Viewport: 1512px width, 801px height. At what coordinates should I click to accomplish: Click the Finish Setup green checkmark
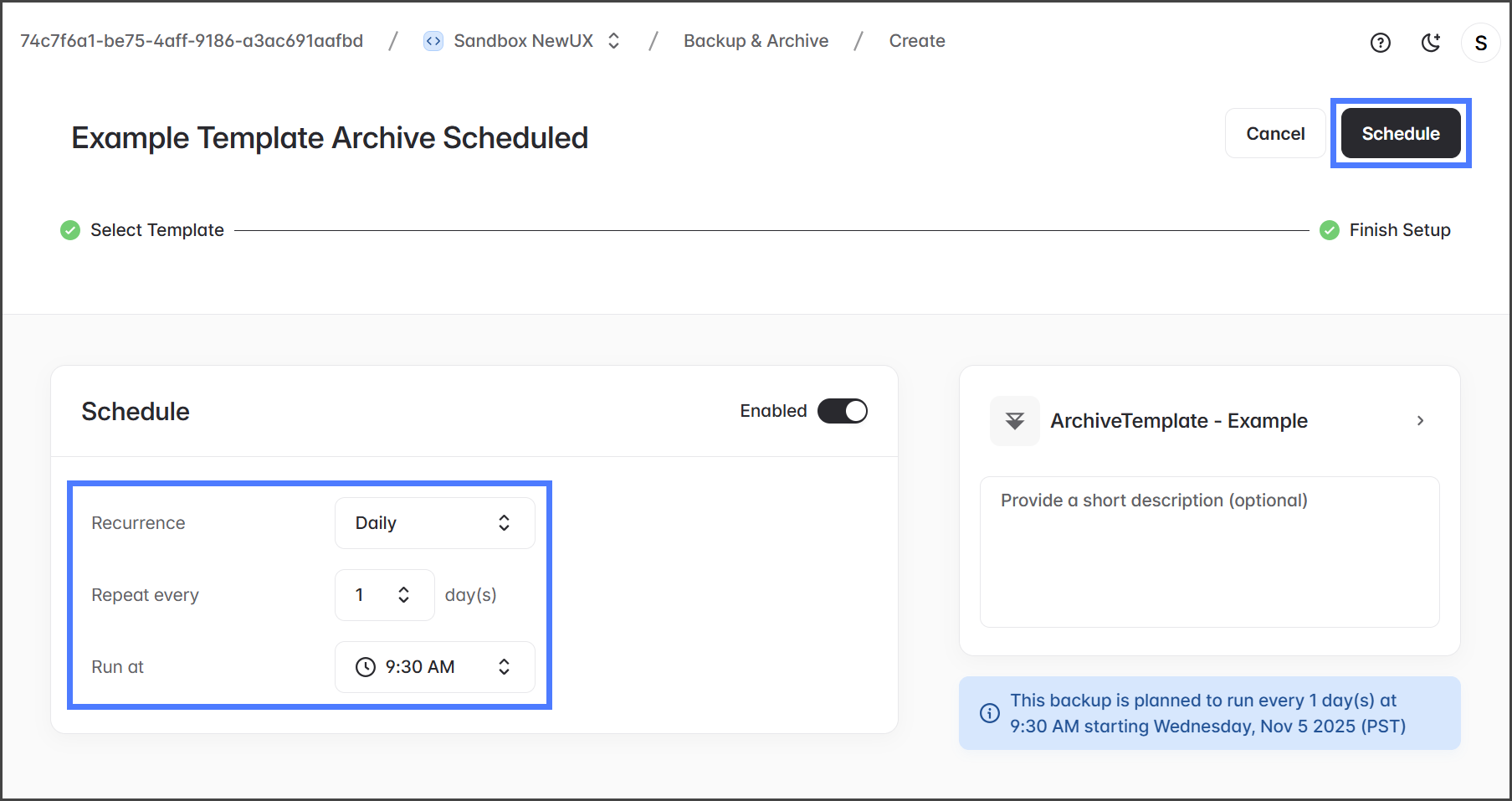(1329, 230)
